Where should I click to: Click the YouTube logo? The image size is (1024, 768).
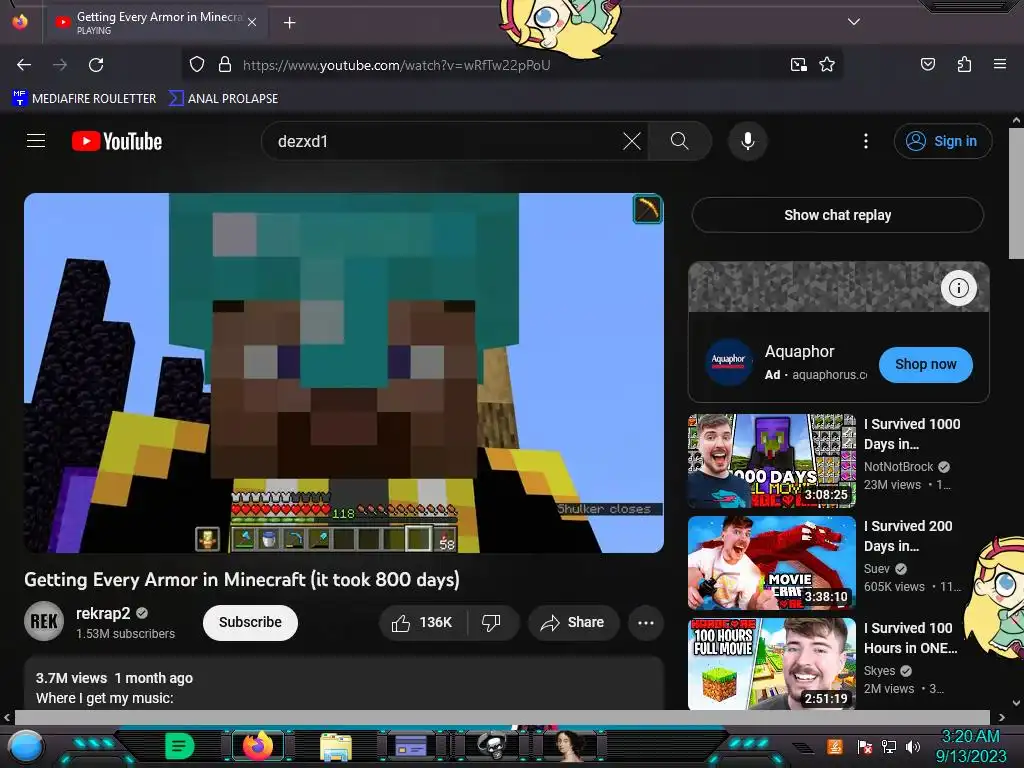pyautogui.click(x=117, y=141)
